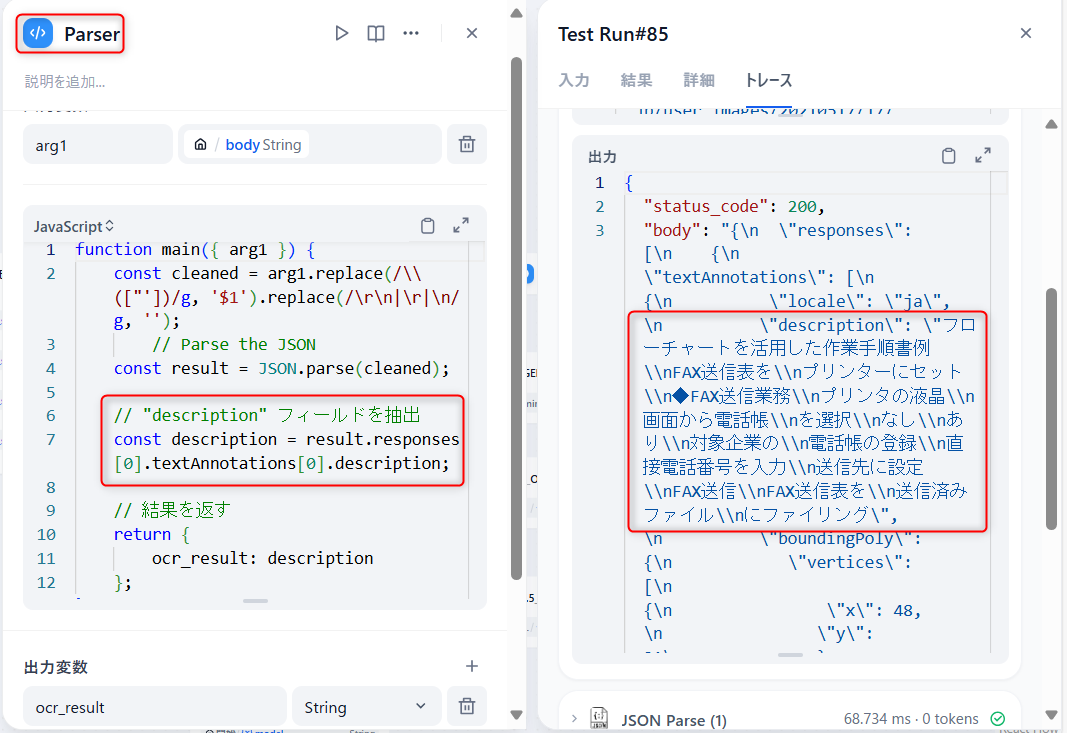The height and width of the screenshot is (733, 1067).
Task: Run the Parser node with play icon
Action: [342, 33]
